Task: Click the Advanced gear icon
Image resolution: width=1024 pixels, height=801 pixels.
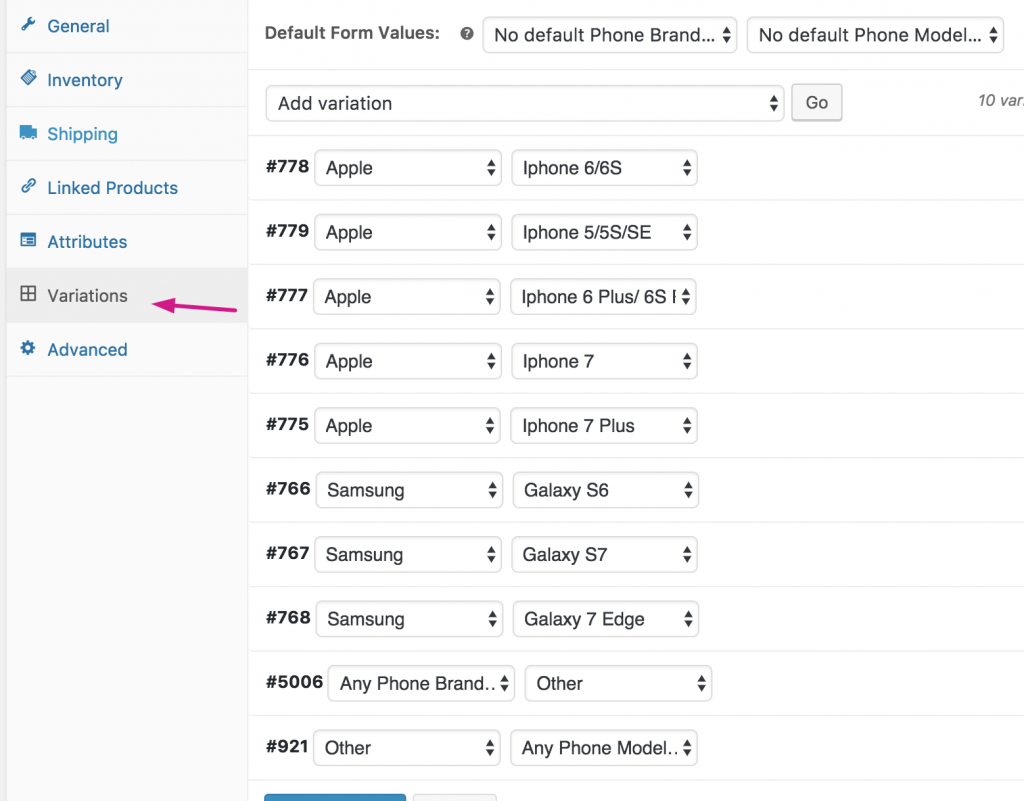Action: 28,349
